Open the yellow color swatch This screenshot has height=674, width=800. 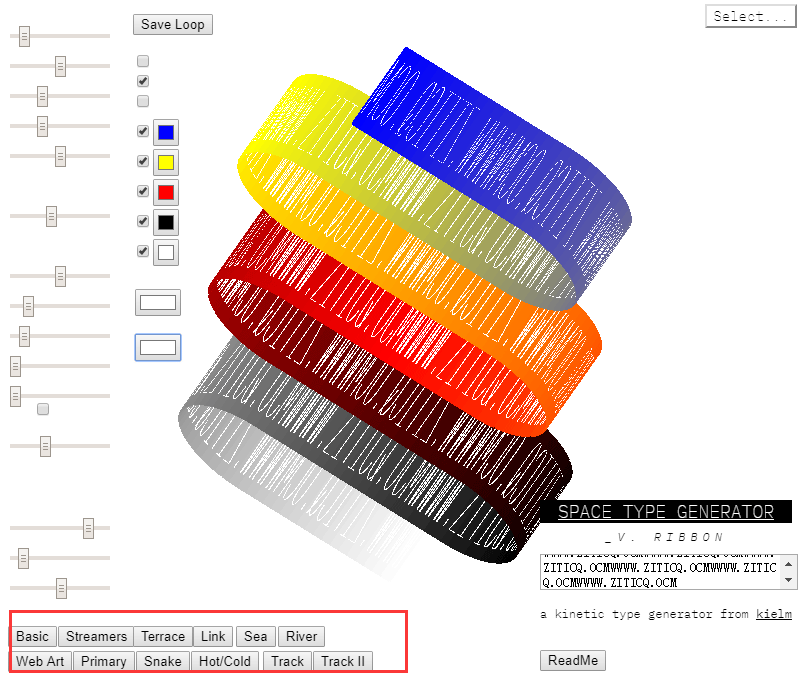pos(166,163)
